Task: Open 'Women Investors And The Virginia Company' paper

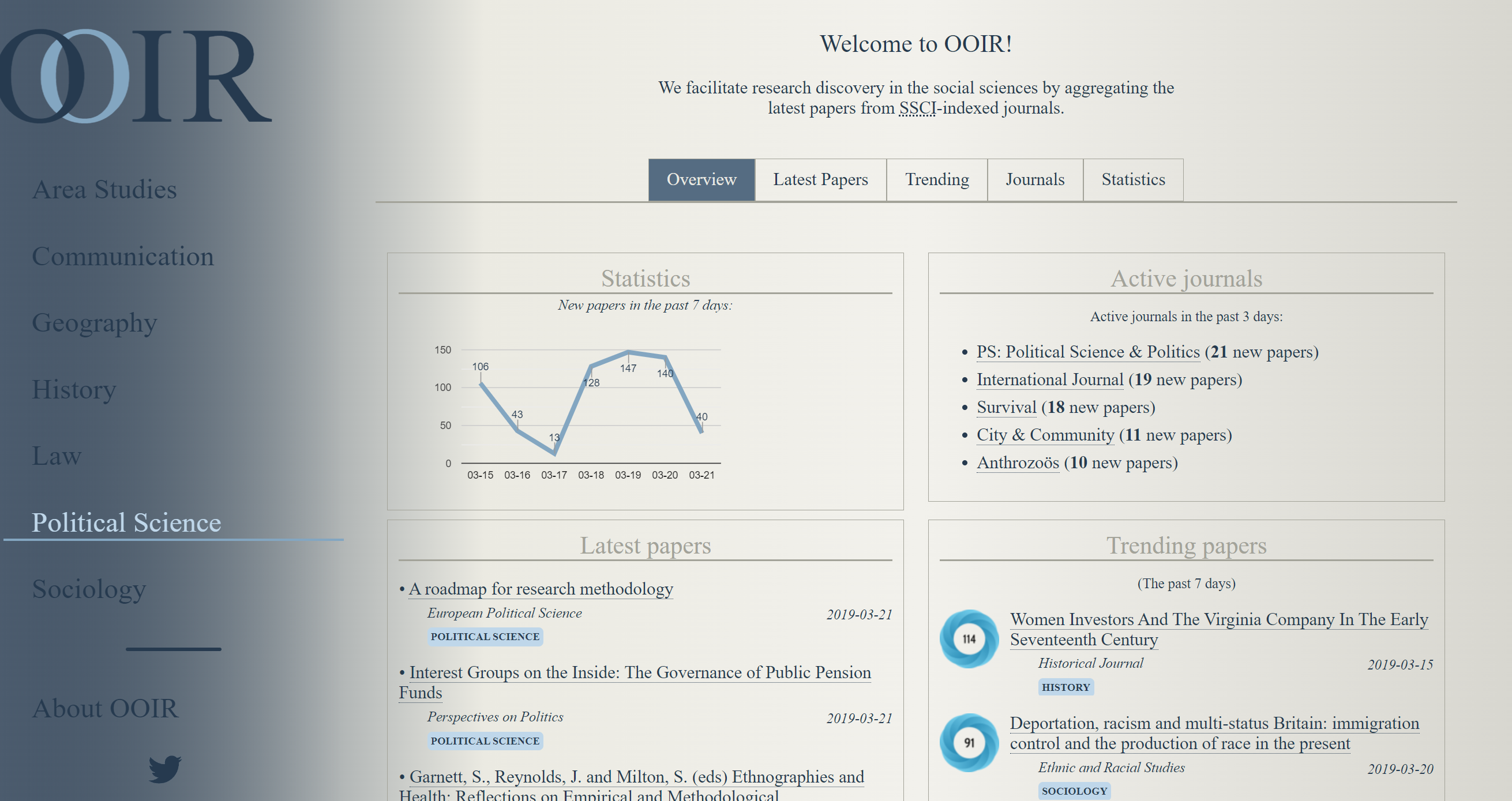Action: (1218, 629)
